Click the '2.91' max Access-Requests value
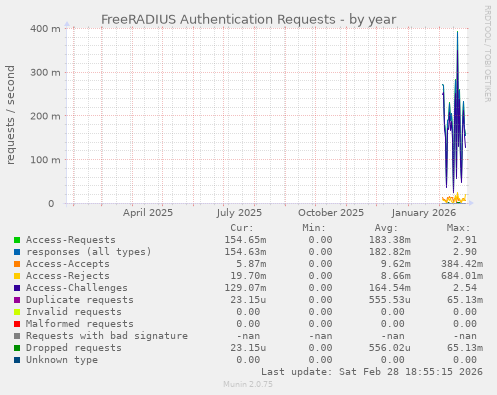The width and height of the screenshot is (497, 395). coord(465,240)
